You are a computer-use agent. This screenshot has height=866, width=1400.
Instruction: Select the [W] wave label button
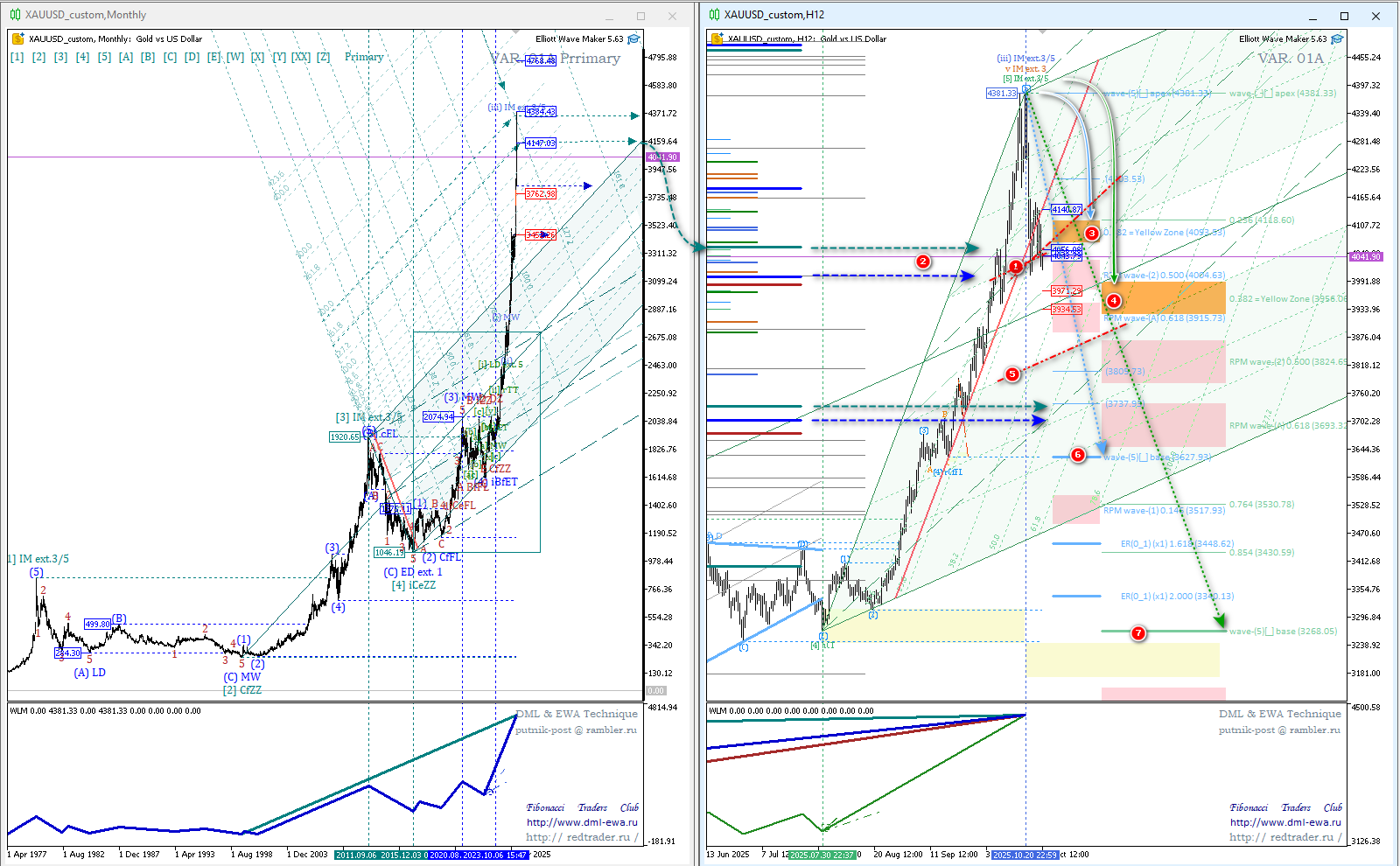[x=235, y=57]
